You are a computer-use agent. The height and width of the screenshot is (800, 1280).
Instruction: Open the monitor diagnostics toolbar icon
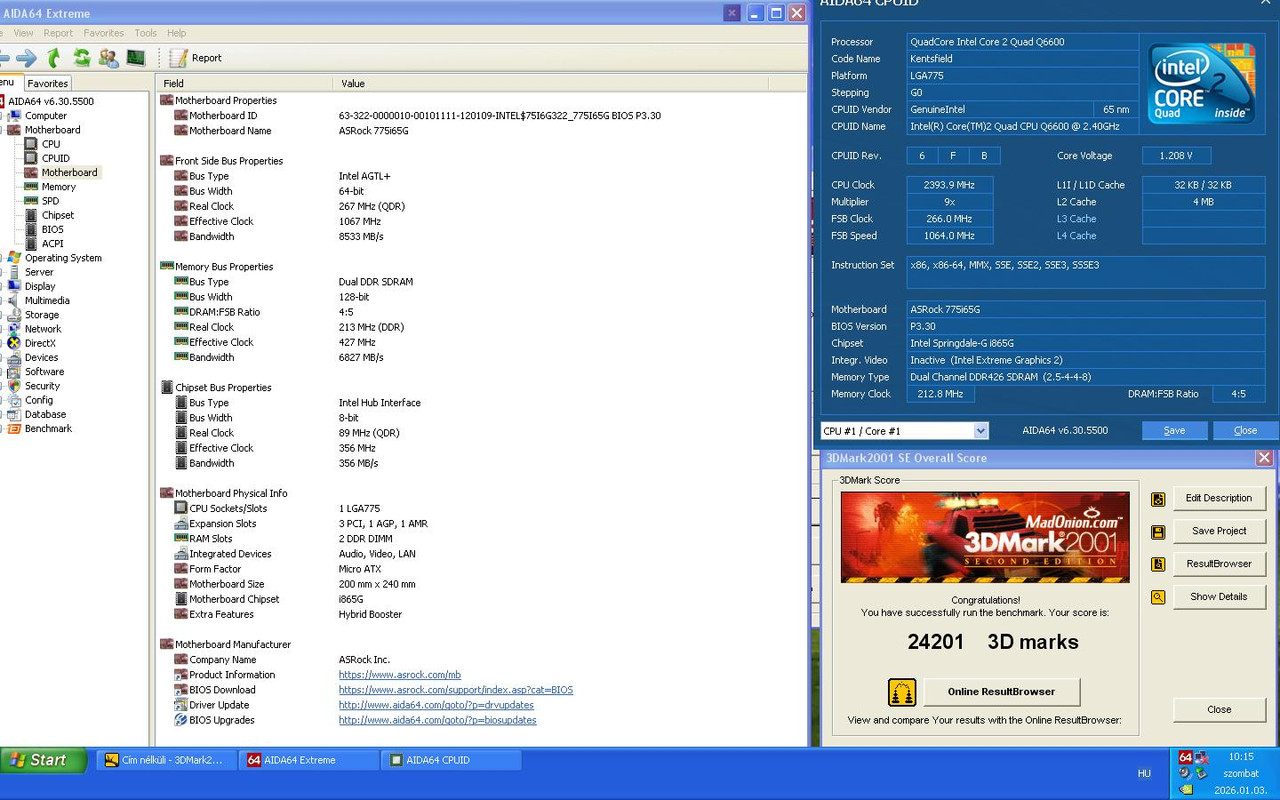(136, 58)
